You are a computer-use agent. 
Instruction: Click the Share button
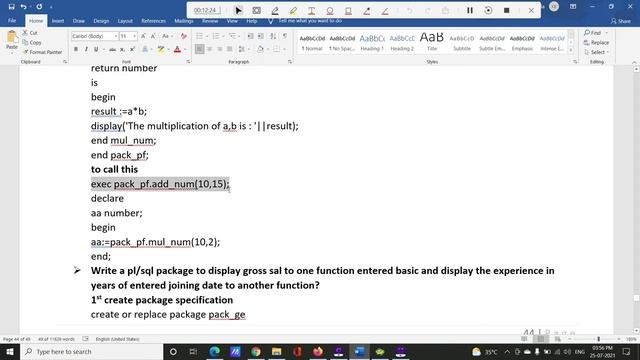620,21
